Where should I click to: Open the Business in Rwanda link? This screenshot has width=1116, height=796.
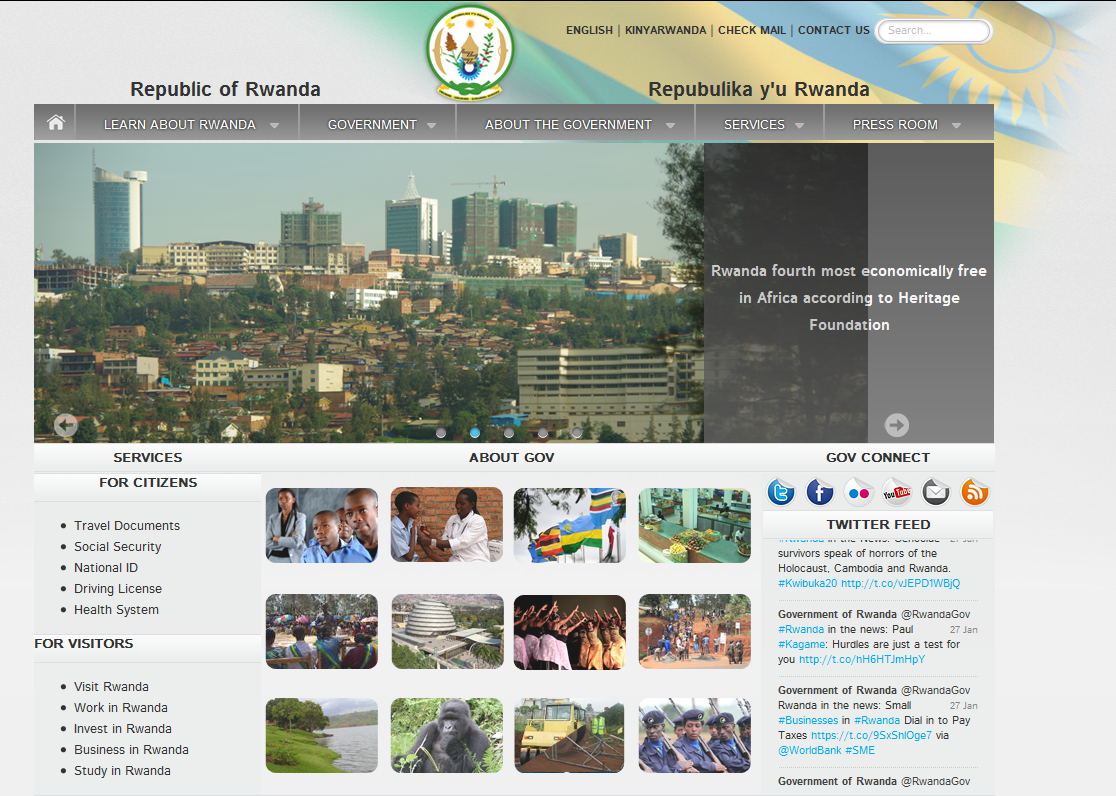point(131,750)
